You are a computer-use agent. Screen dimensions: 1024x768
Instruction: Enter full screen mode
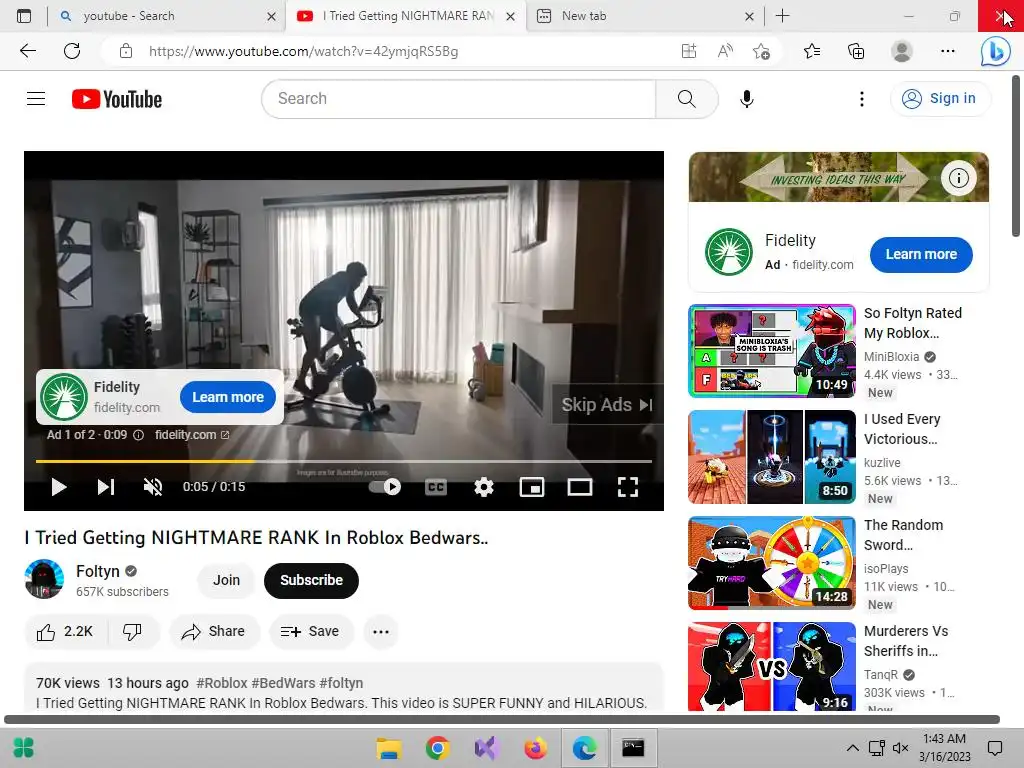click(628, 487)
